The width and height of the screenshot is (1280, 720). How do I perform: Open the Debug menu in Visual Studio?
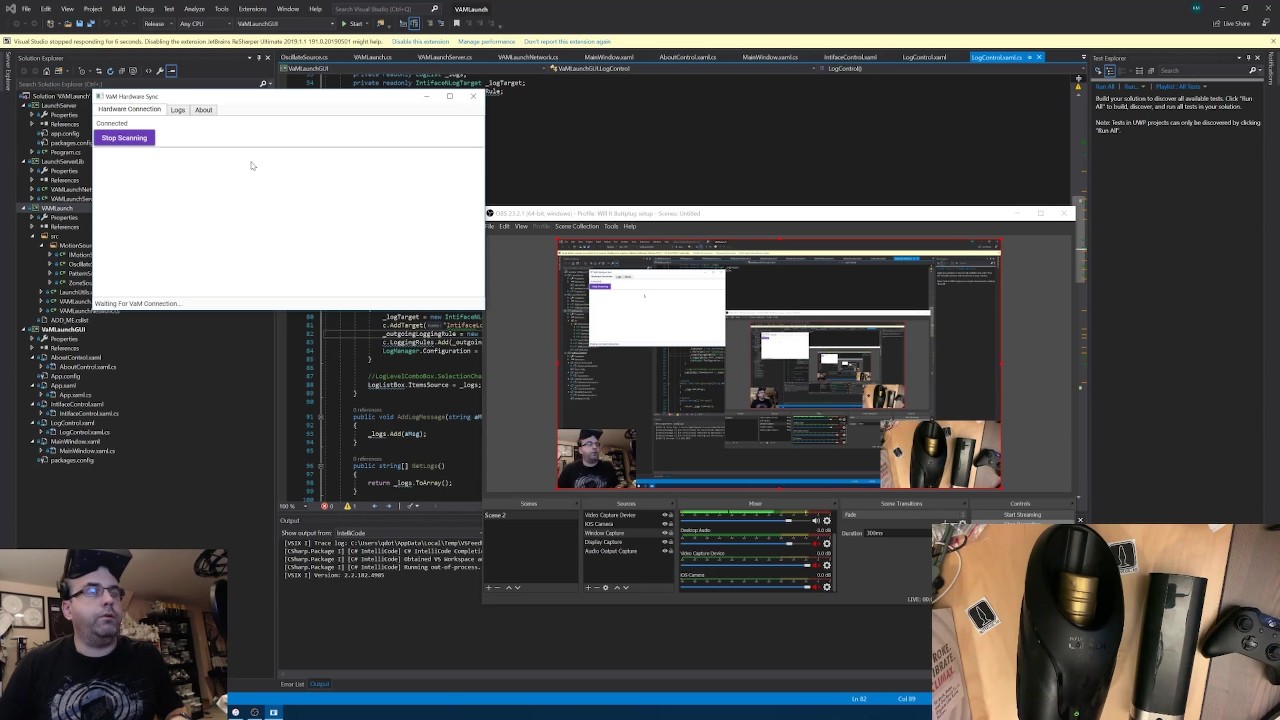pyautogui.click(x=144, y=9)
